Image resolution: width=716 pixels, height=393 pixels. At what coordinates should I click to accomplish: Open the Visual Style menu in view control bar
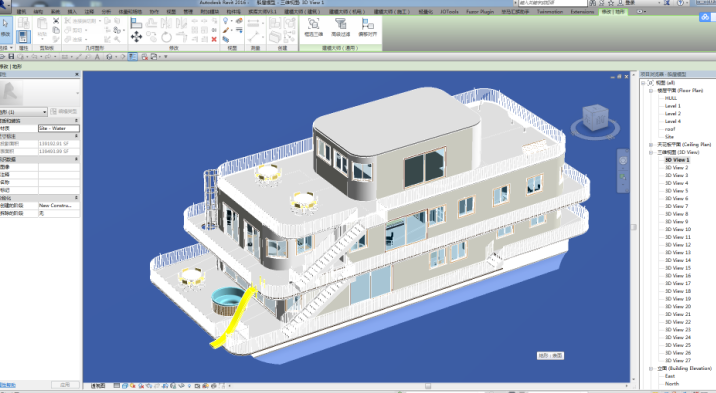click(x=125, y=386)
